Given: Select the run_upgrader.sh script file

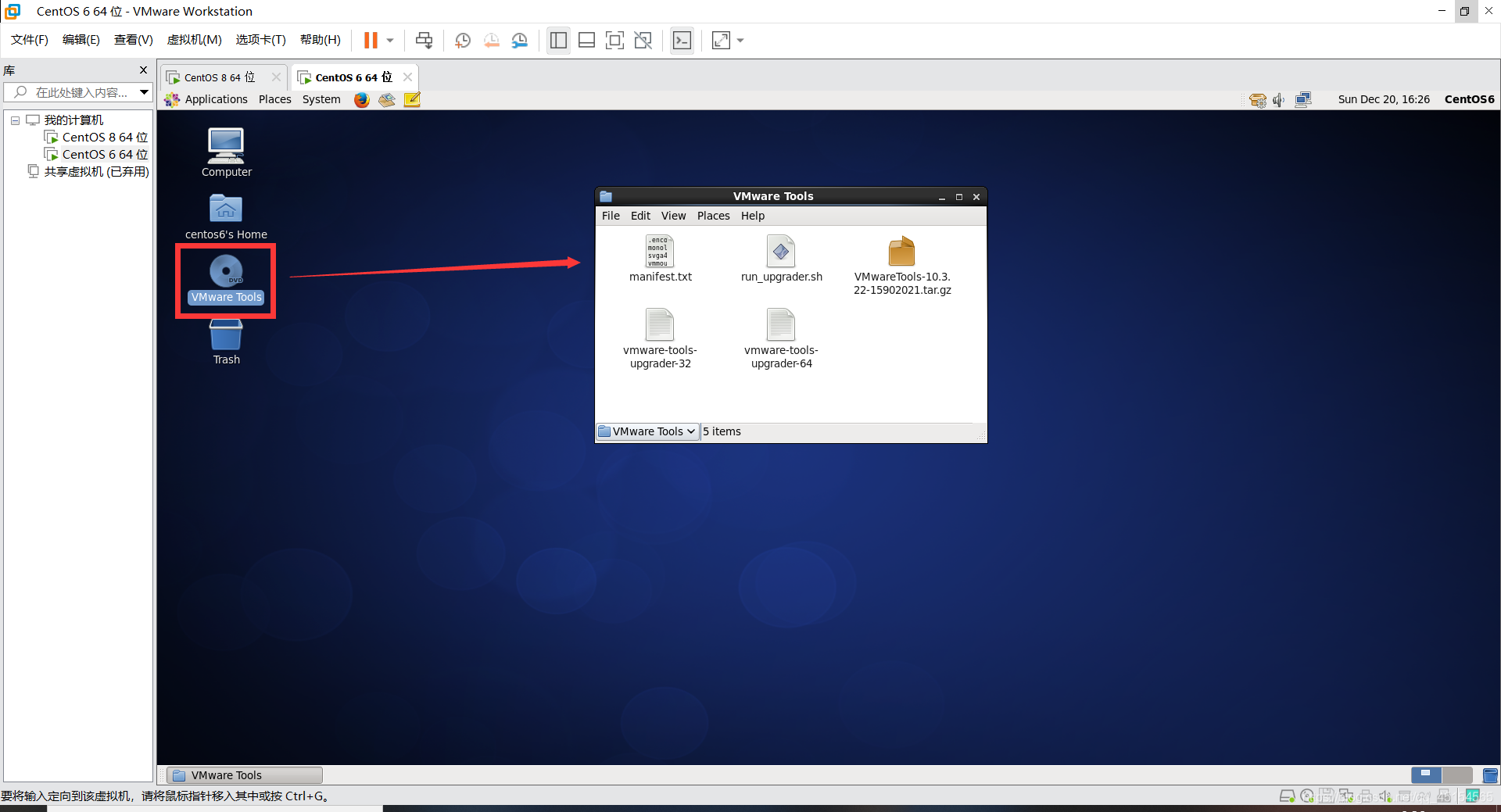Looking at the screenshot, I should [x=781, y=259].
